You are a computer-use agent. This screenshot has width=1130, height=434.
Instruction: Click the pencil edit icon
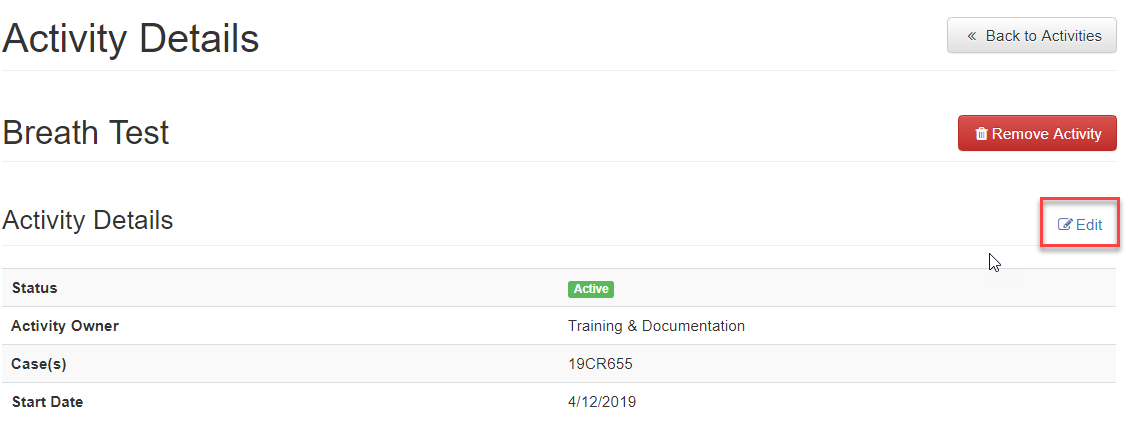click(1065, 225)
